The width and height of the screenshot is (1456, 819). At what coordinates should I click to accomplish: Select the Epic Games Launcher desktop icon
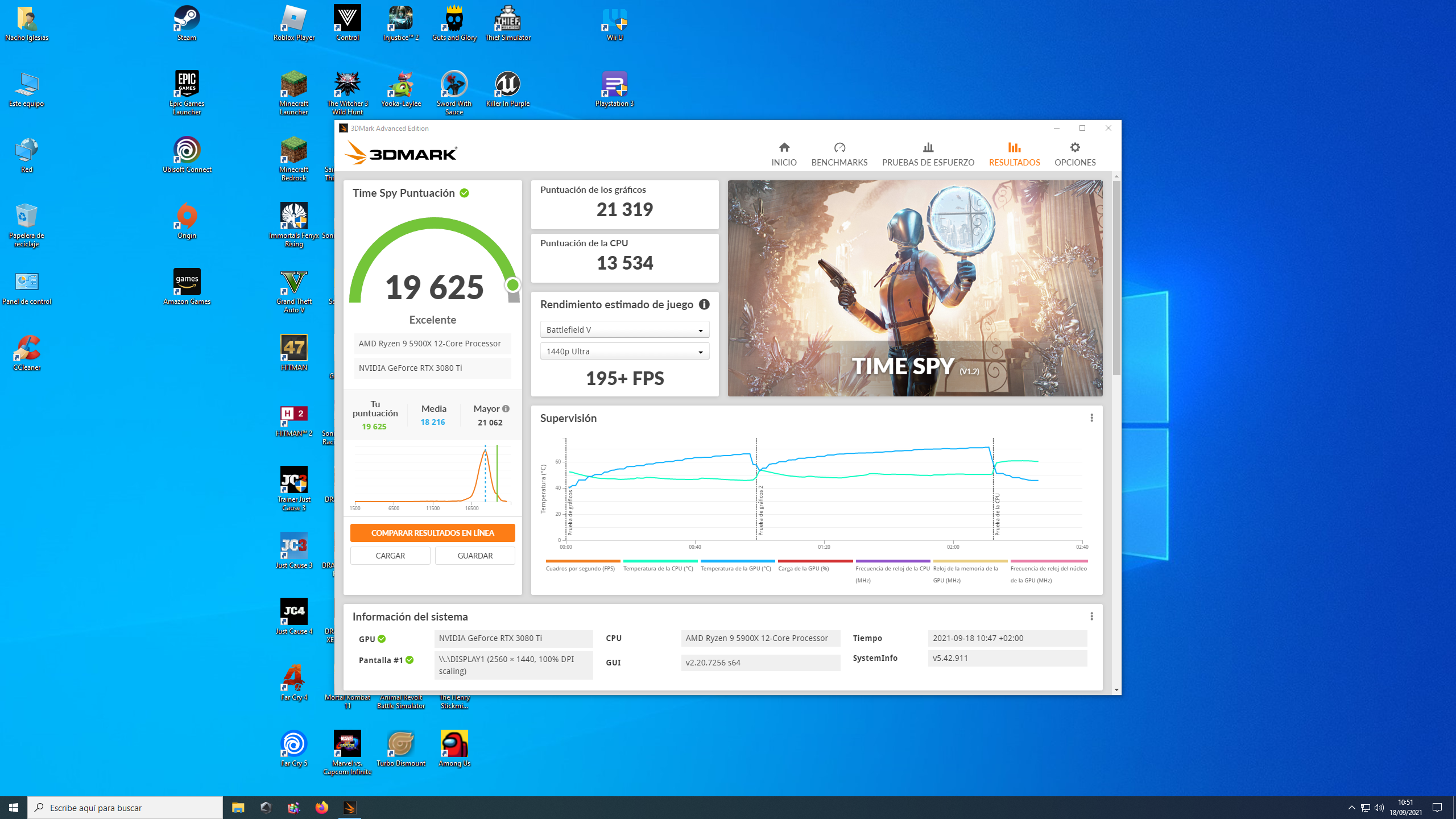tap(187, 93)
